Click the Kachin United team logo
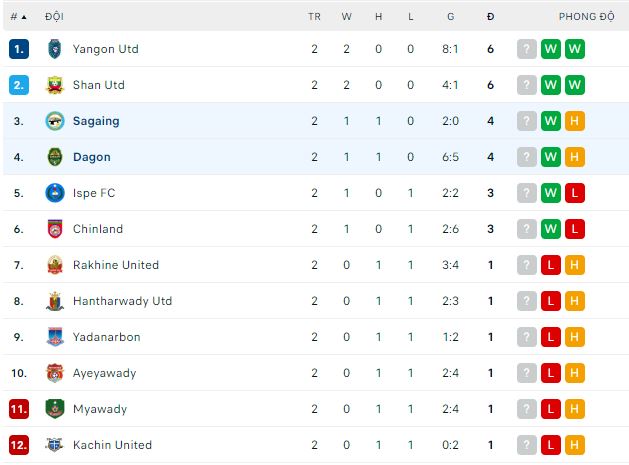The width and height of the screenshot is (629, 465). click(55, 445)
